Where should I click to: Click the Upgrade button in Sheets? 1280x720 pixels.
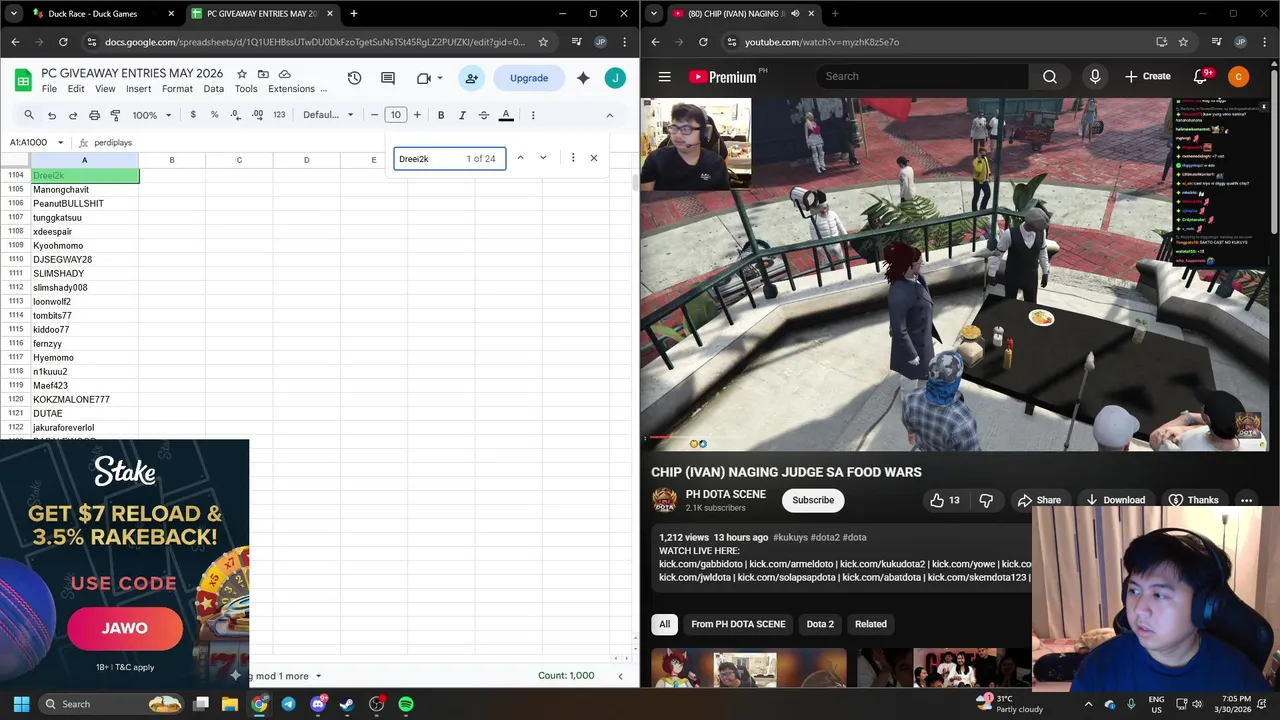click(x=529, y=78)
